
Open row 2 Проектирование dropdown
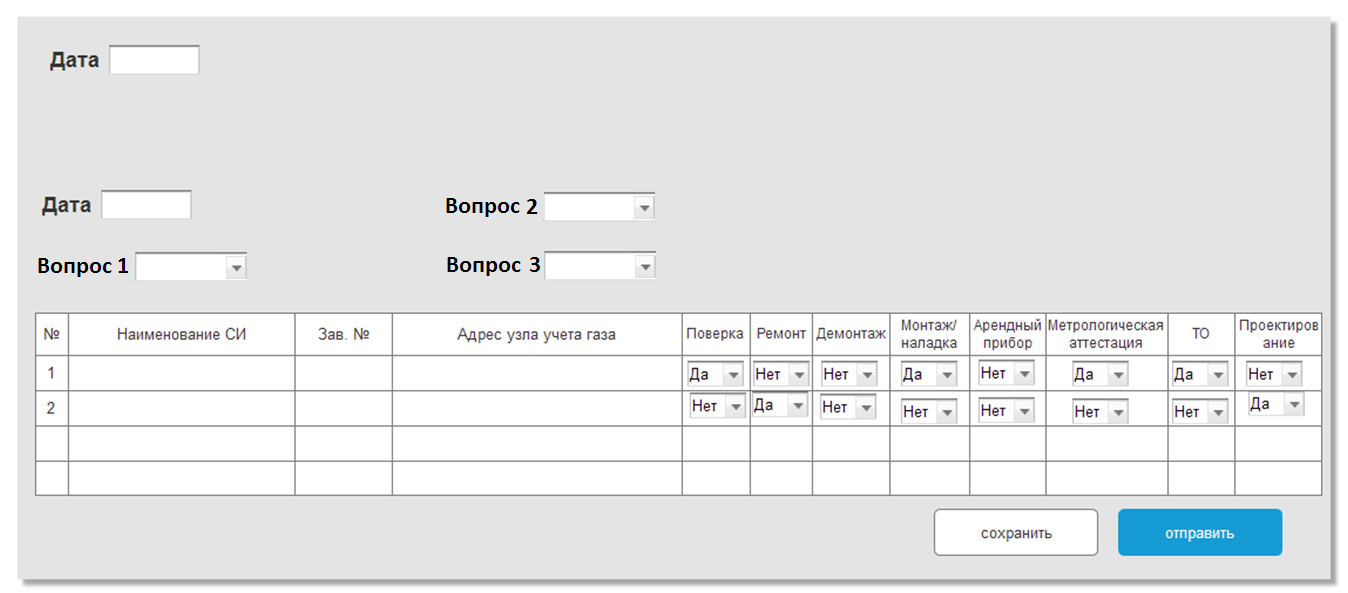1275,404
